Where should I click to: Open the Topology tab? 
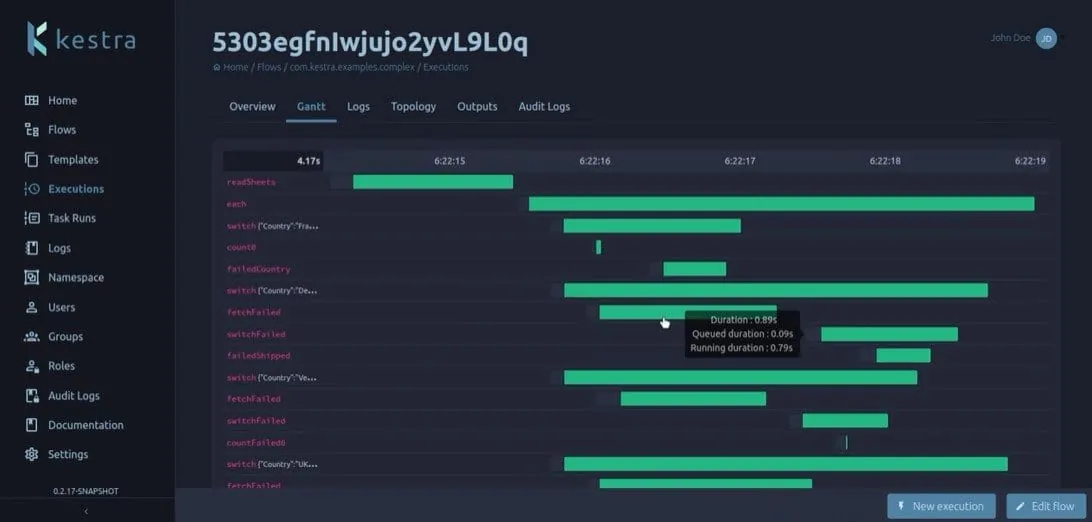[x=414, y=106]
